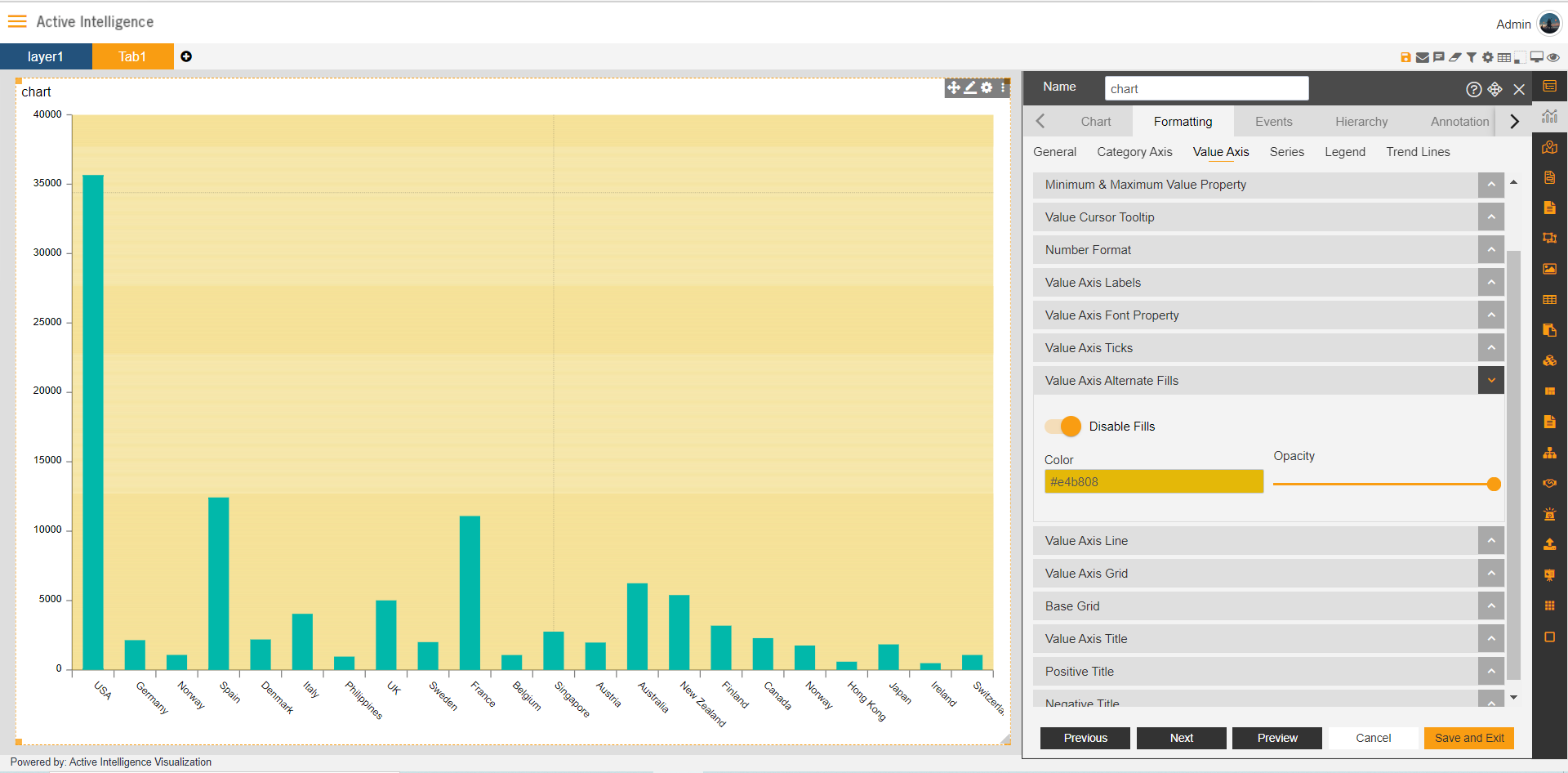Click the move arrows icon on chart widget
The image size is (1568, 773).
(954, 87)
